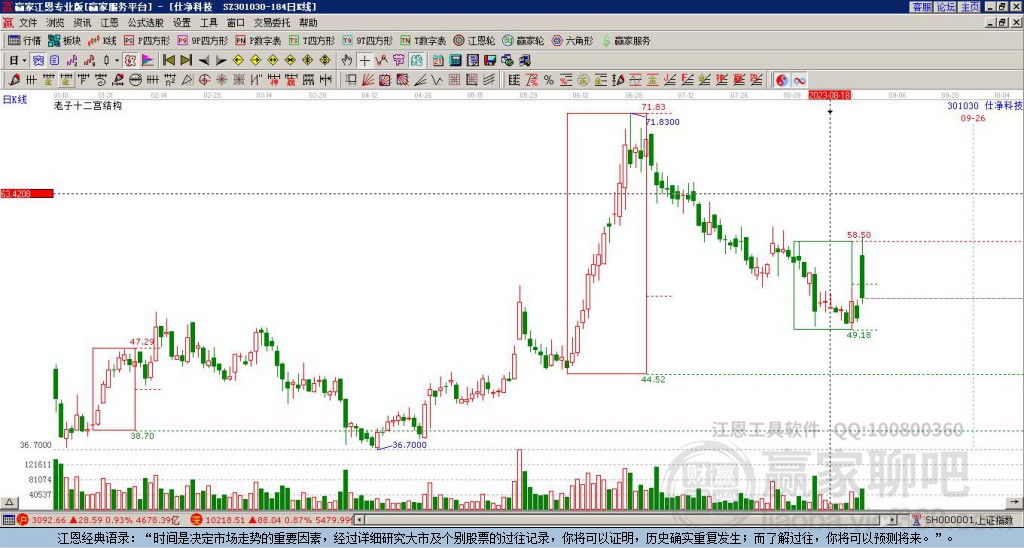Image resolution: width=1024 pixels, height=548 pixels.
Task: Click the 客服 button
Action: pyautogui.click(x=922, y=7)
